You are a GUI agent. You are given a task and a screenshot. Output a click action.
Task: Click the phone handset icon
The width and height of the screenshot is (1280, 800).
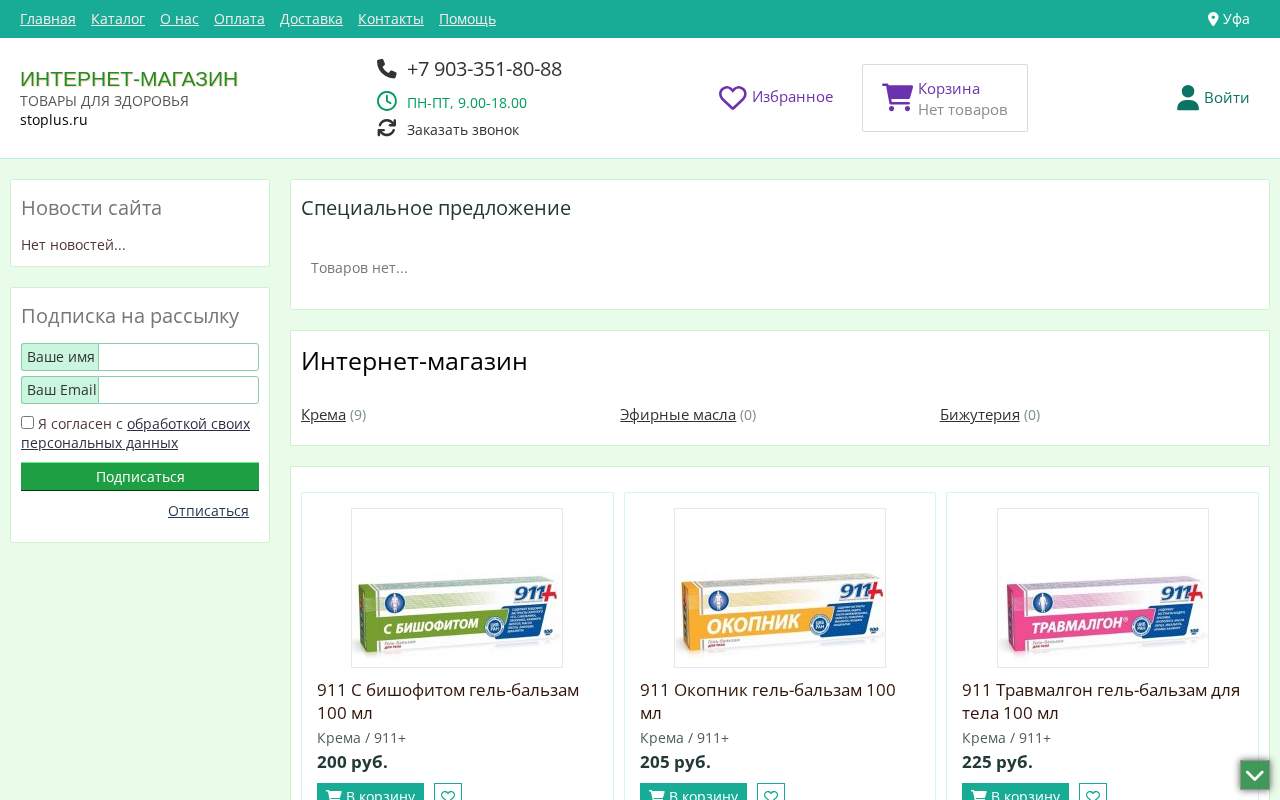click(387, 68)
